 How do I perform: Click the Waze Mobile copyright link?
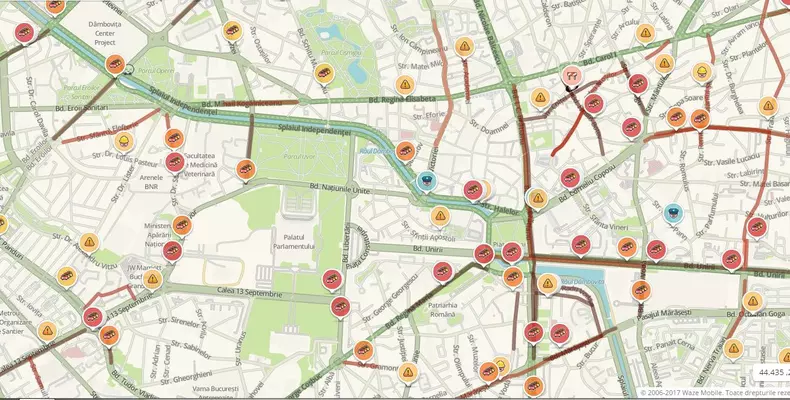pos(713,392)
